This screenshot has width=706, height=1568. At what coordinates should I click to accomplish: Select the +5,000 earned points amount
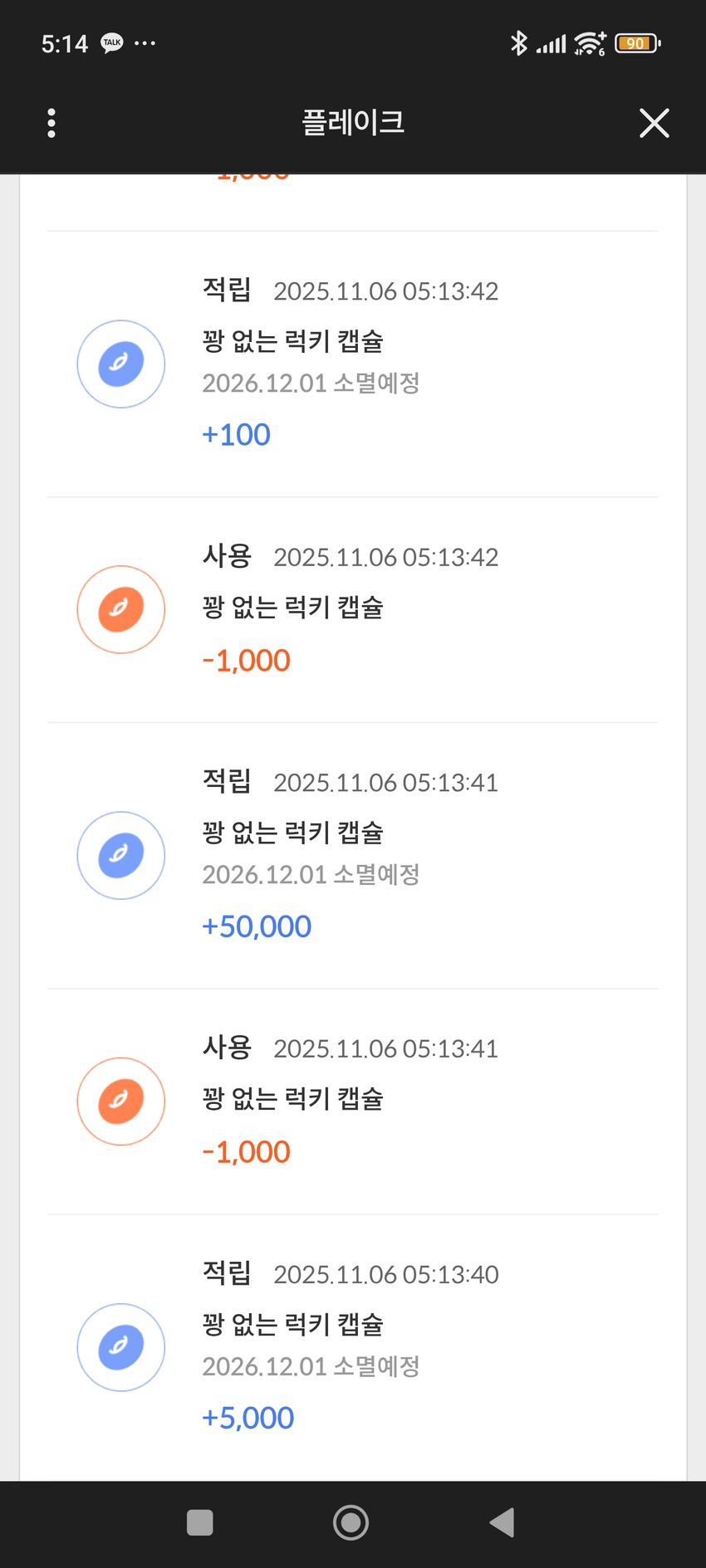[x=248, y=1418]
